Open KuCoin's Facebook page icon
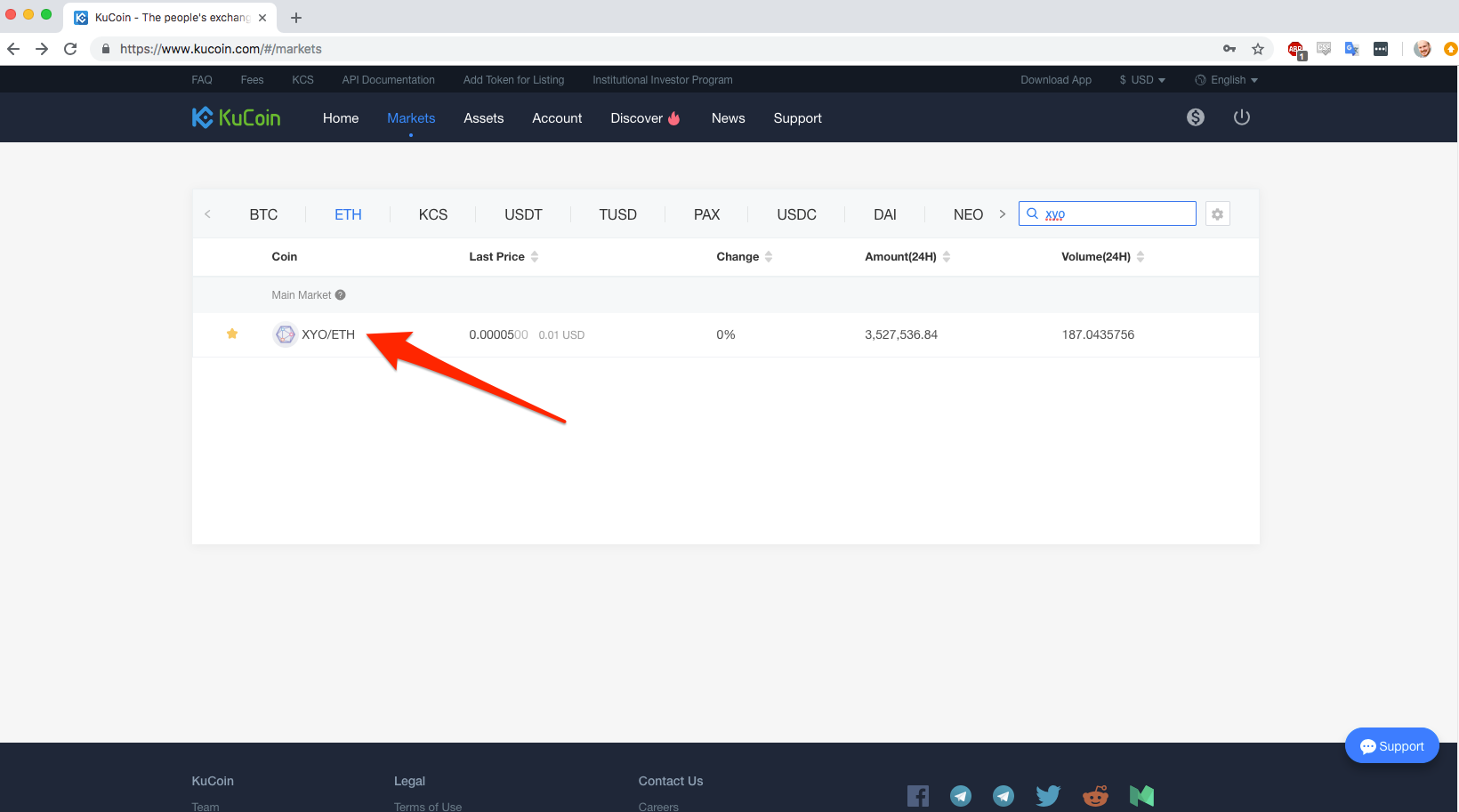 (x=918, y=795)
